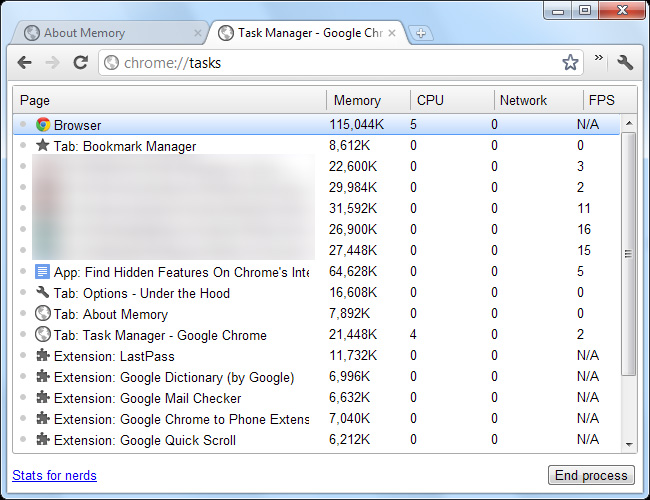Select the App: Find Hidden Features row
Screen dimensions: 650x500
point(317,272)
